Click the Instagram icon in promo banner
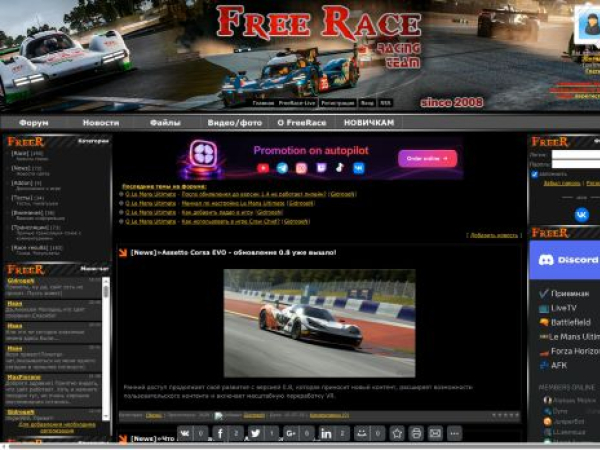 click(301, 168)
